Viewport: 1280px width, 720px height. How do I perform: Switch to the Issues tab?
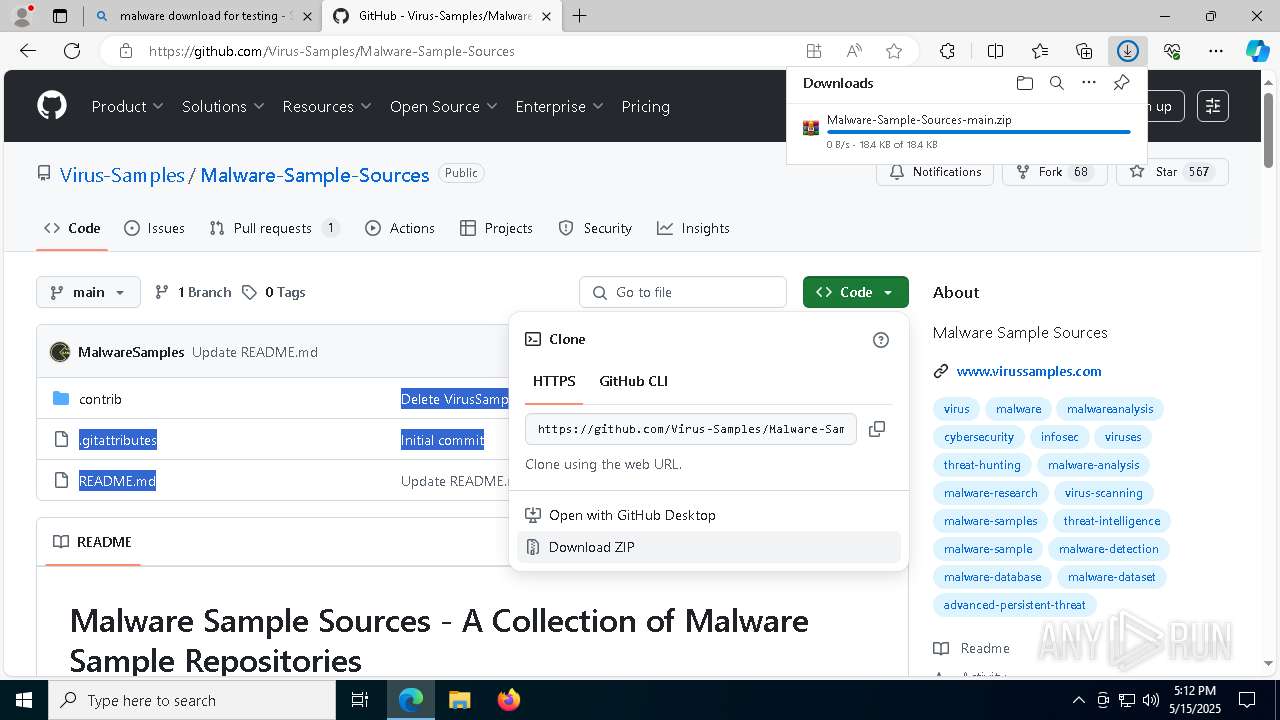click(154, 228)
